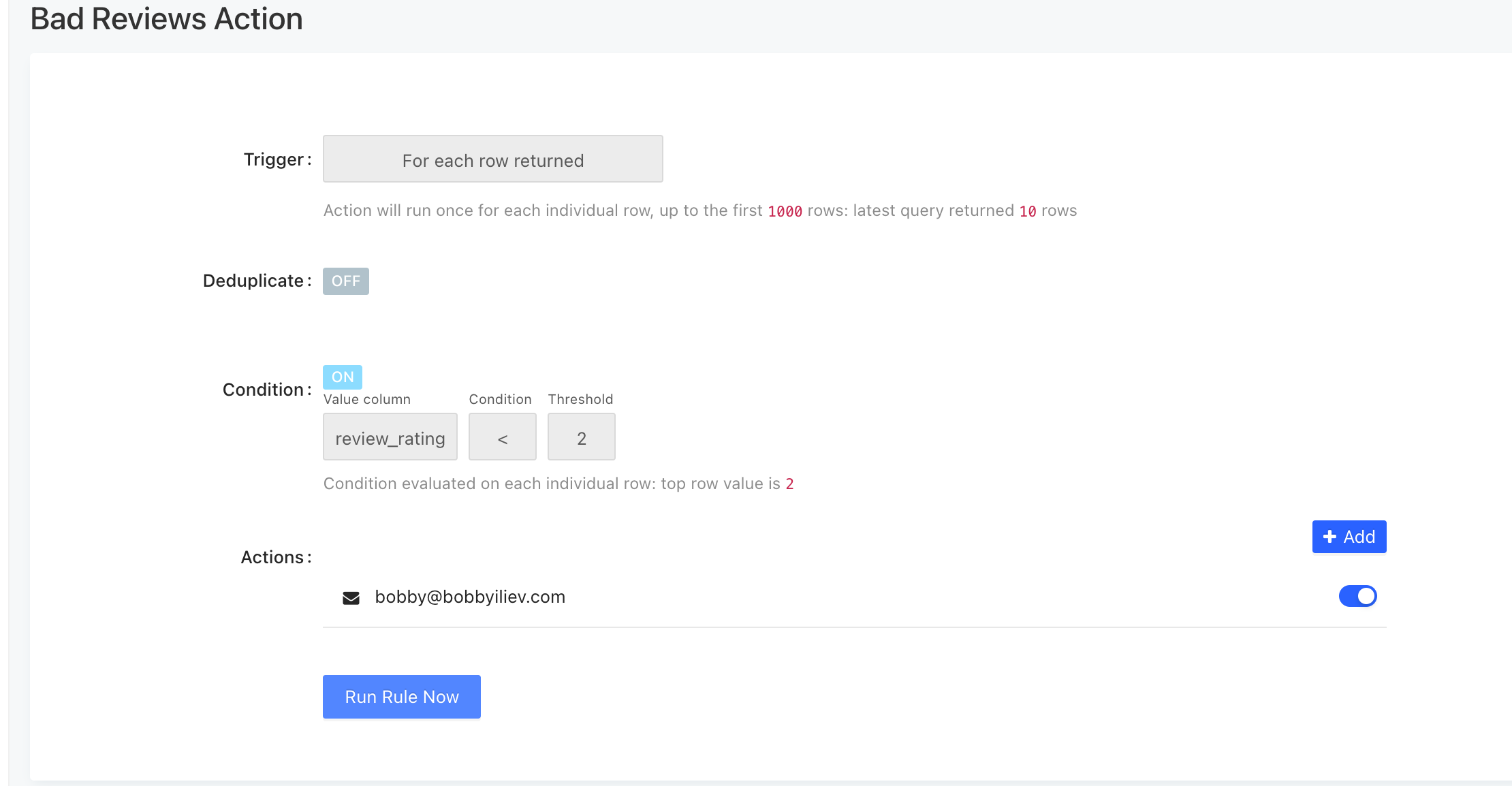Click the 'Actions:' section label
The image size is (1512, 786).
275,558
